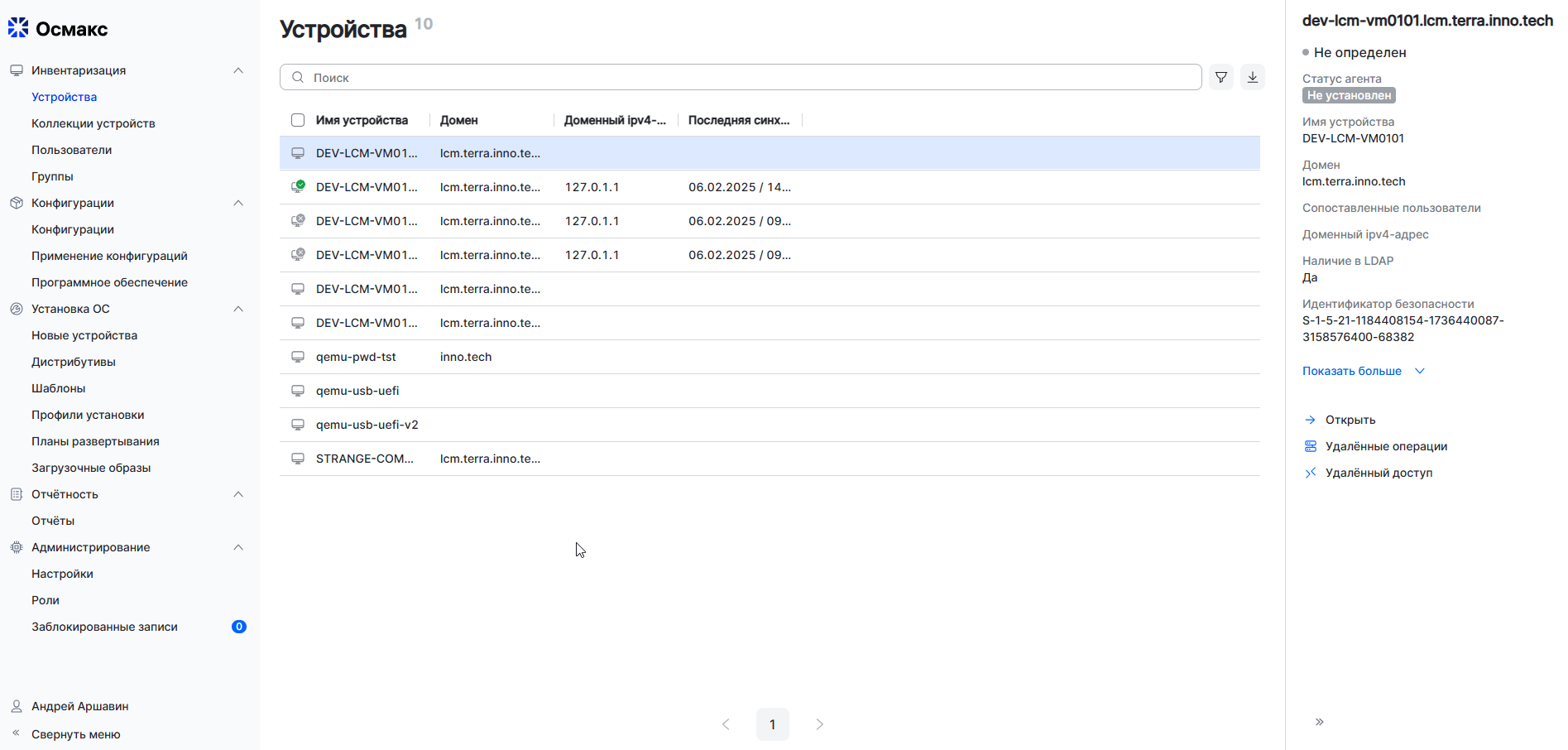
Task: Select the checkbox of the DEV-LCM-VM0101 row
Action: 298,153
